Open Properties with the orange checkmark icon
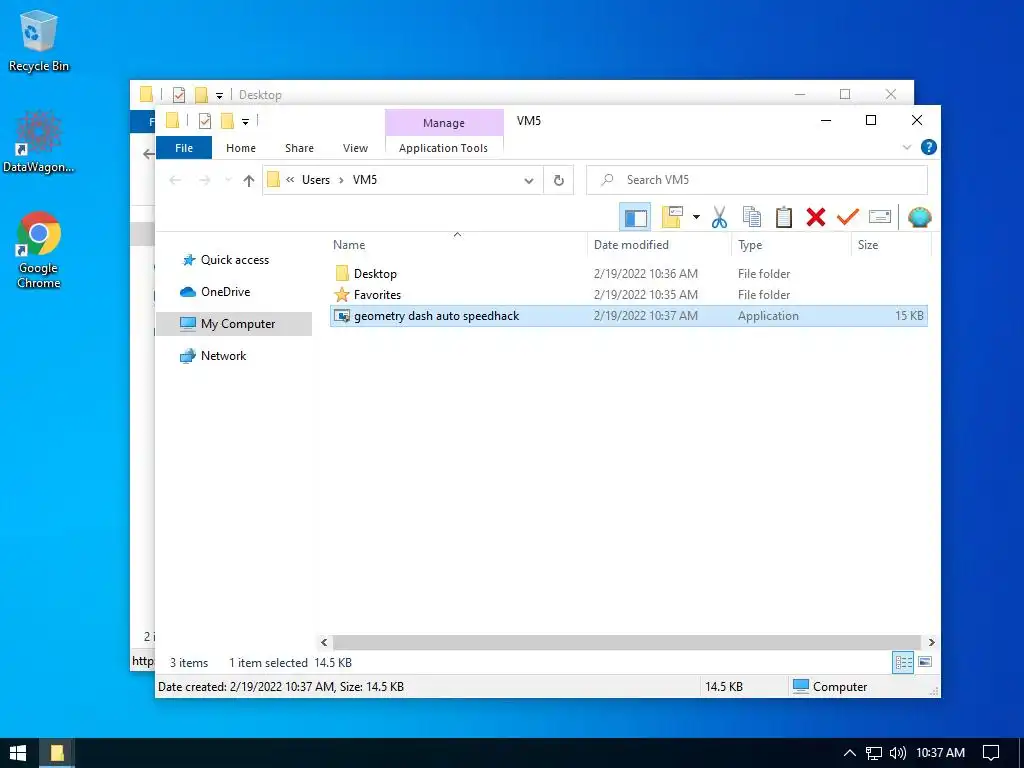Screen dimensions: 1024x768 pyautogui.click(x=848, y=217)
